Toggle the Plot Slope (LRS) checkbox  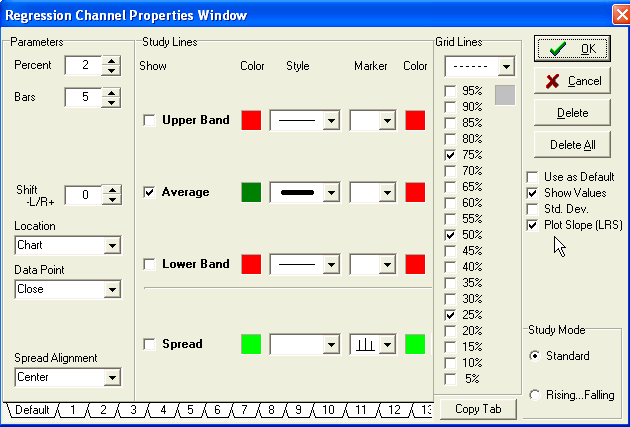(x=533, y=226)
